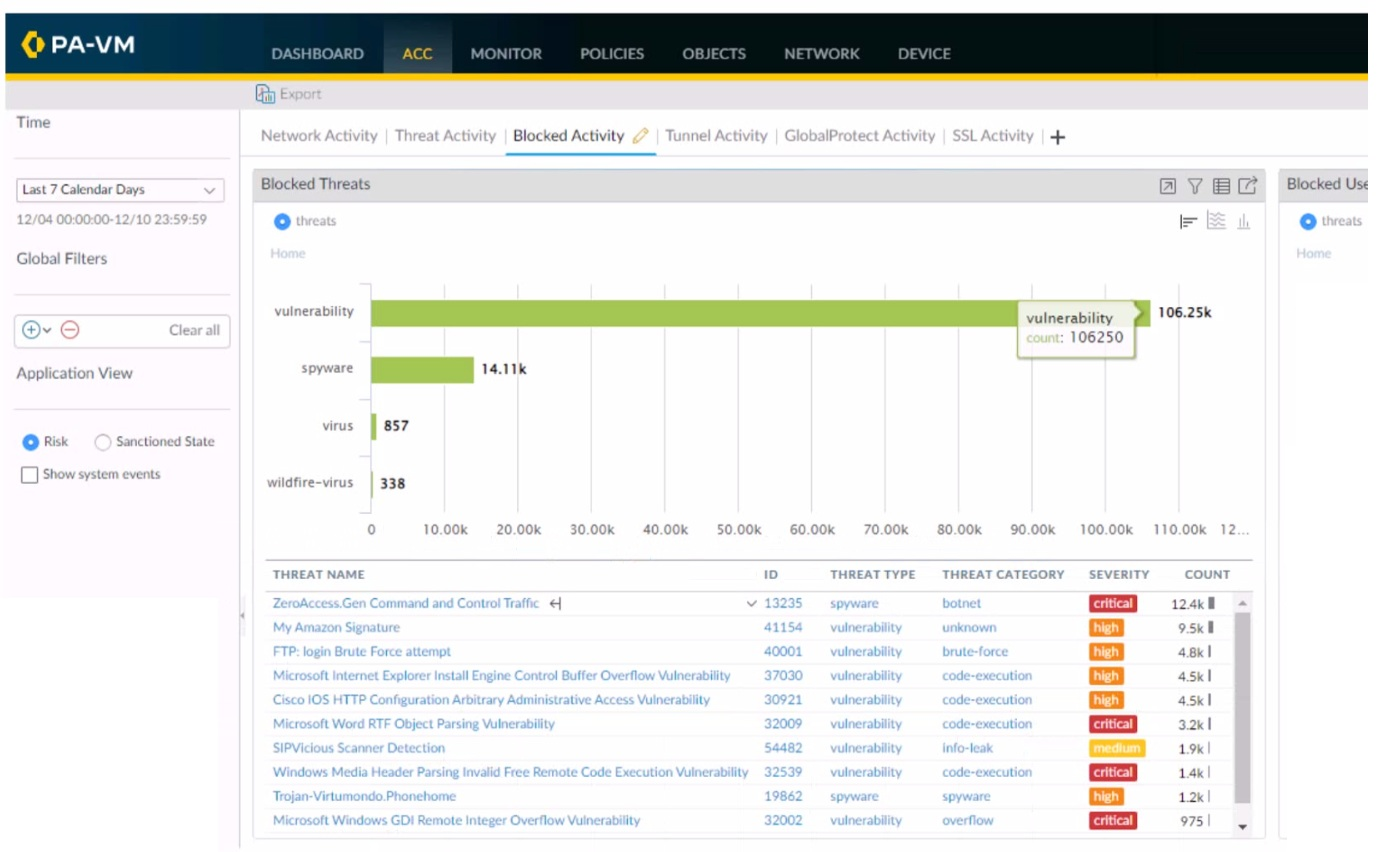This screenshot has width=1396, height=852.
Task: Switch chart to stacked area view
Action: point(1216,221)
